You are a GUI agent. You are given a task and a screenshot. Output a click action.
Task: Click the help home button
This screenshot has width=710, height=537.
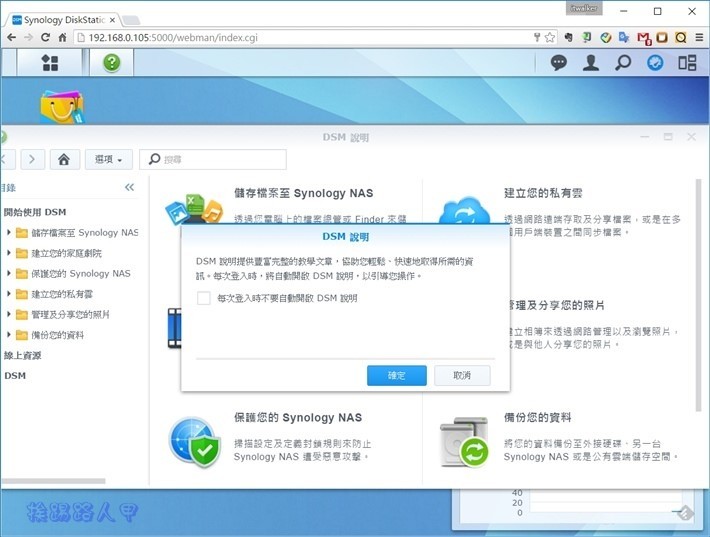[64, 159]
